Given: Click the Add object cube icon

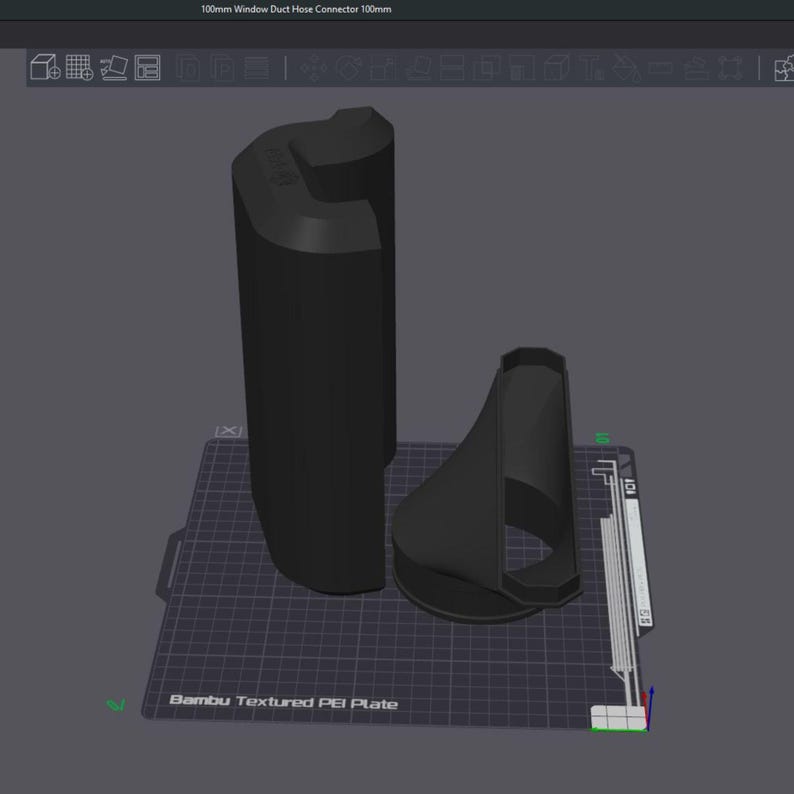Looking at the screenshot, I should click(x=45, y=67).
